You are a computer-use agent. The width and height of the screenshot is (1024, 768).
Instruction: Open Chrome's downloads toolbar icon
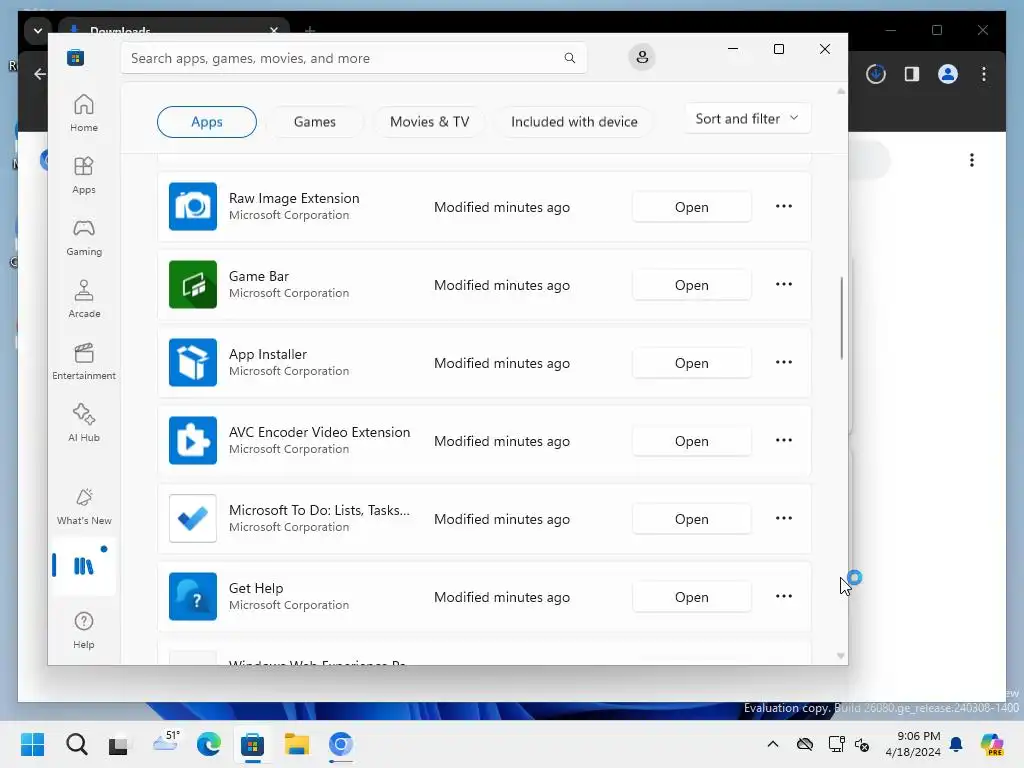tap(876, 74)
